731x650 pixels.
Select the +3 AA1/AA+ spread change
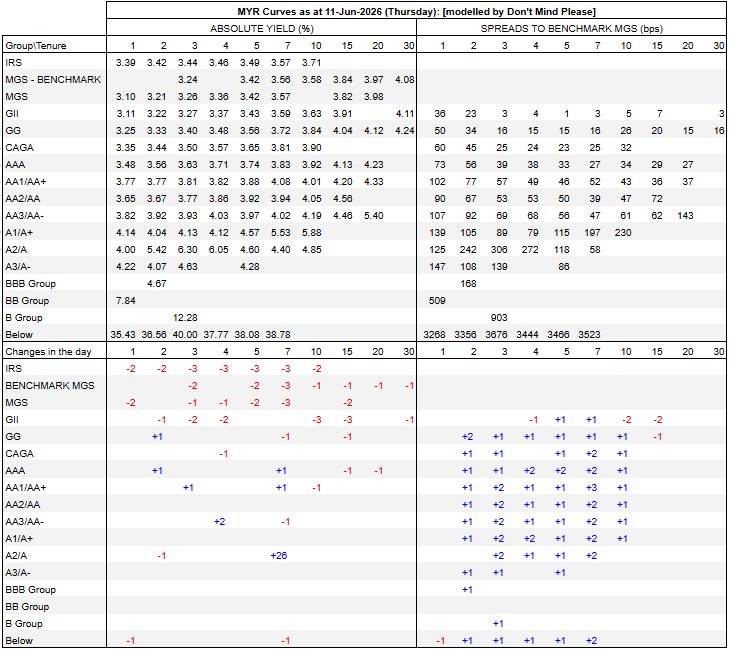coord(592,488)
